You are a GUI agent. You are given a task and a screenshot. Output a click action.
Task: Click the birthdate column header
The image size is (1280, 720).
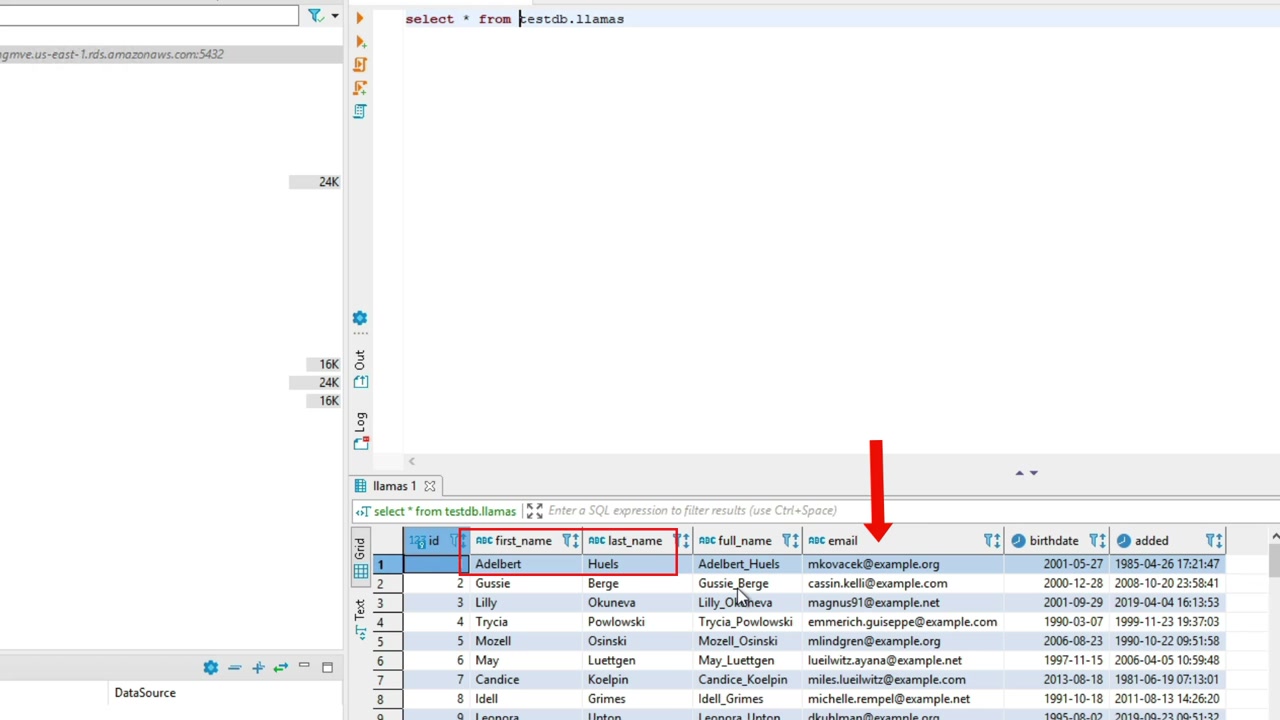(x=1053, y=541)
